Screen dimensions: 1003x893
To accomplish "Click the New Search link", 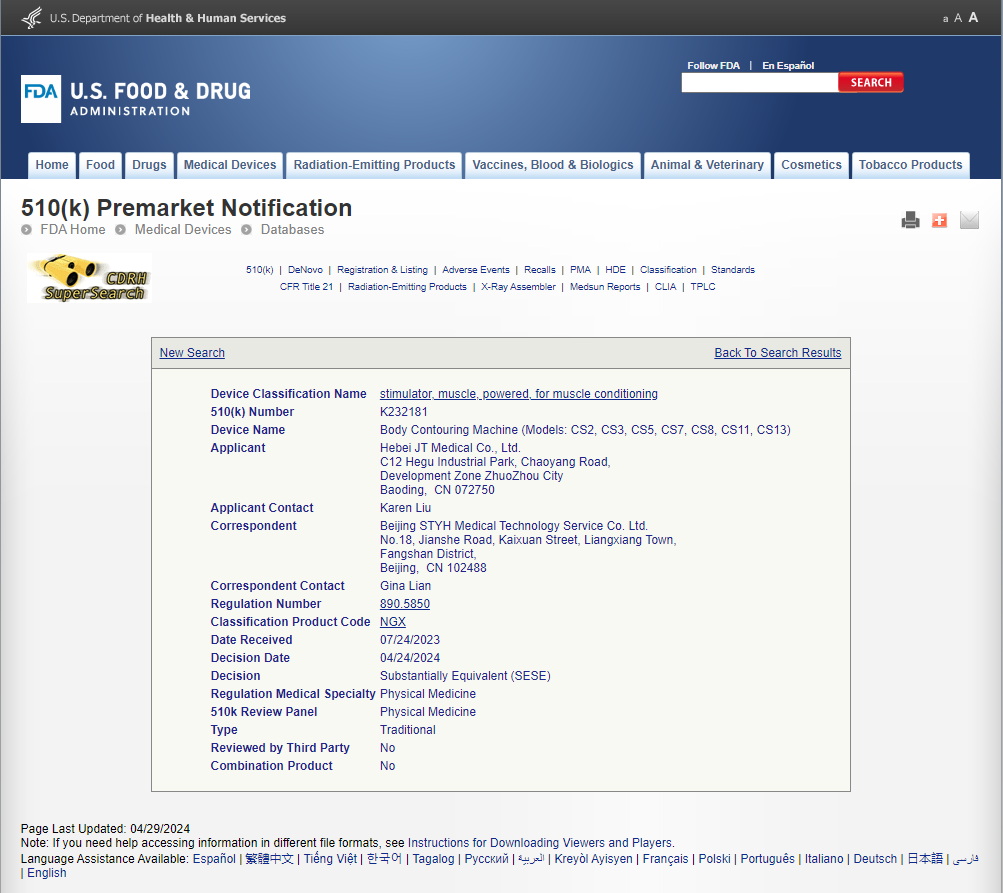I will pos(192,353).
